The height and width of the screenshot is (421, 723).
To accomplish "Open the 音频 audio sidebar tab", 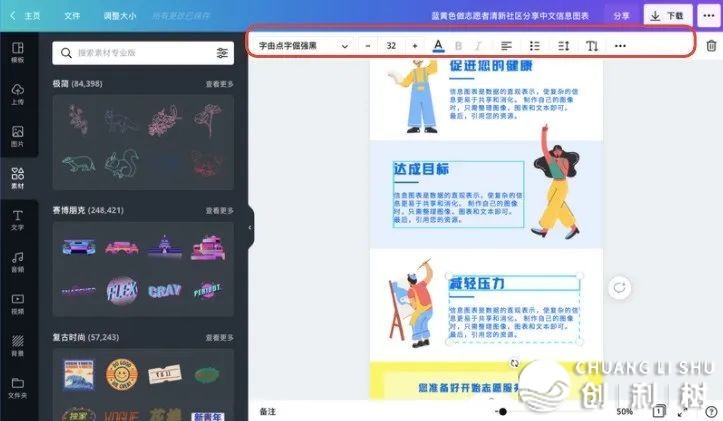I will tap(18, 262).
